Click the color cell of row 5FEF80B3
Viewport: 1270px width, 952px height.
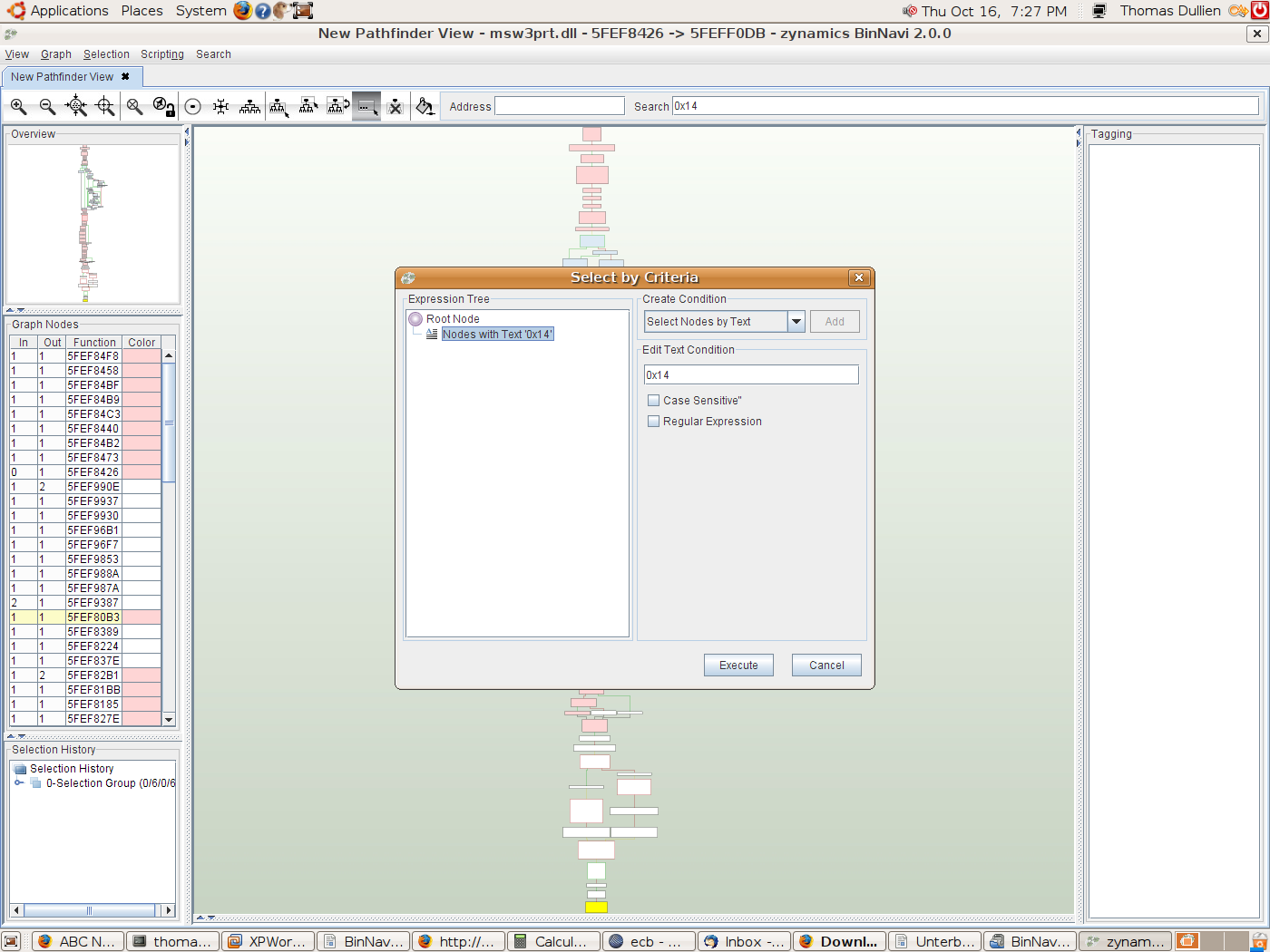click(142, 617)
